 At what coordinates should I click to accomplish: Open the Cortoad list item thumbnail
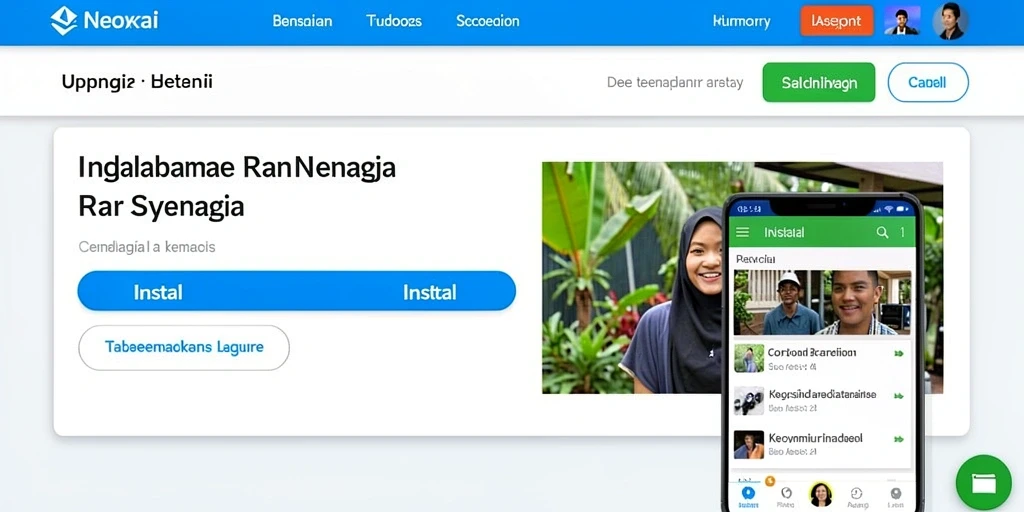click(749, 359)
